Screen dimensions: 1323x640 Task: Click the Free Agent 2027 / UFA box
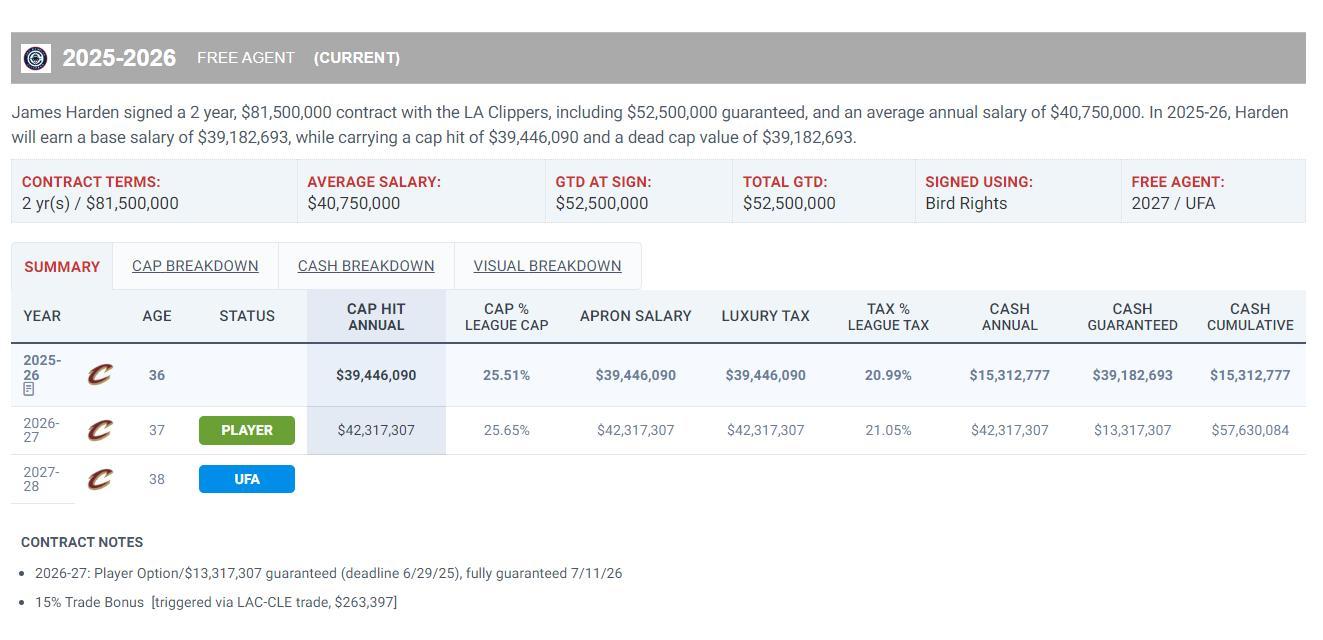(1212, 192)
